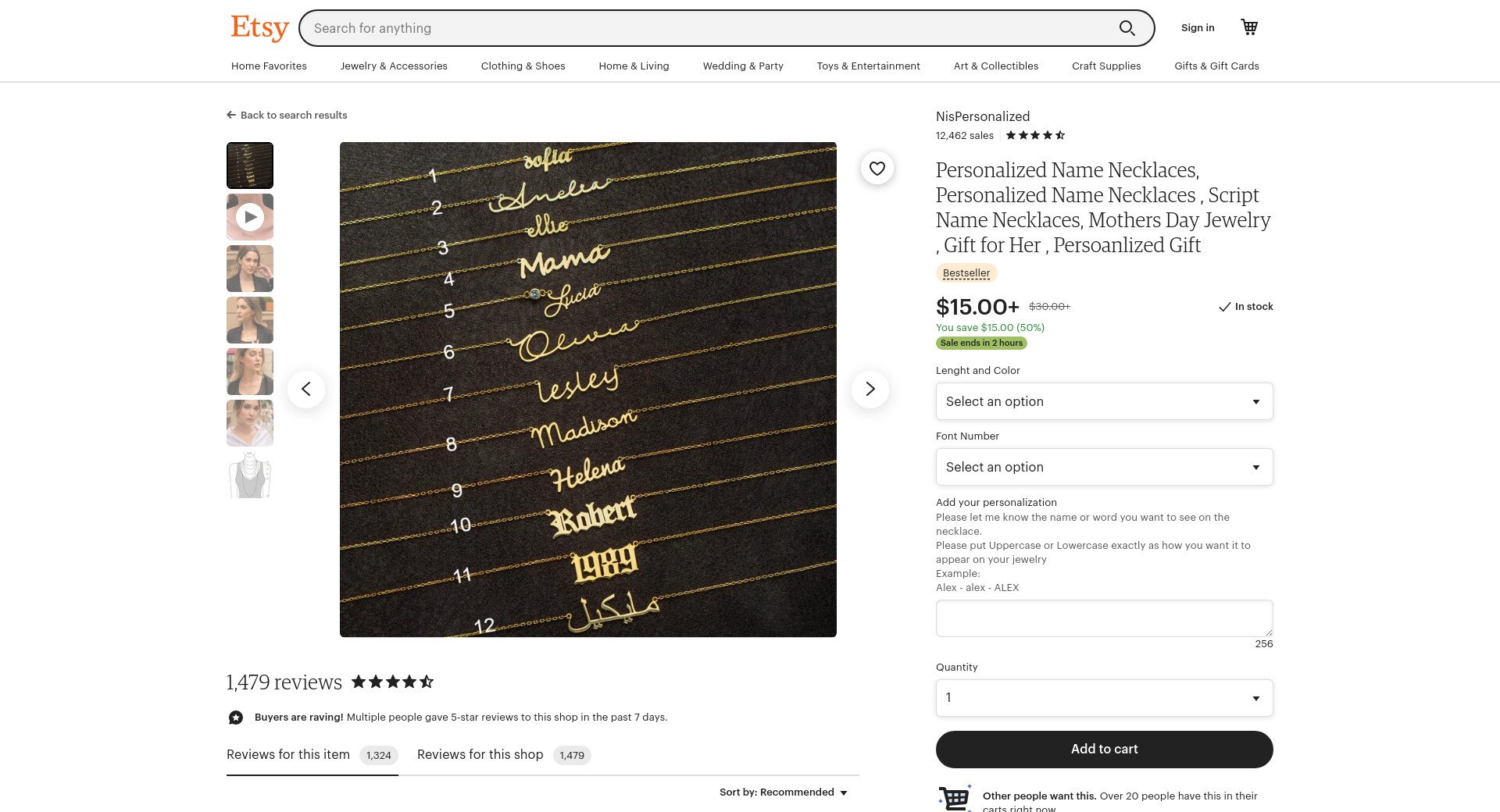This screenshot has width=1500, height=812.
Task: Click the Buyers are raving badge icon
Action: click(x=236, y=718)
